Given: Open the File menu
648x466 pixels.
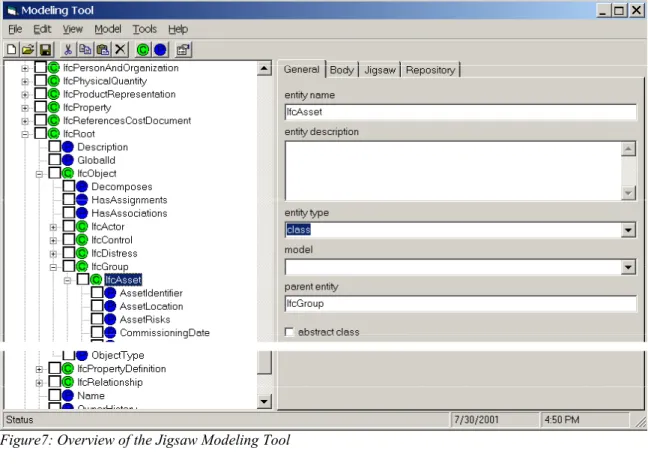Looking at the screenshot, I should (x=15, y=29).
